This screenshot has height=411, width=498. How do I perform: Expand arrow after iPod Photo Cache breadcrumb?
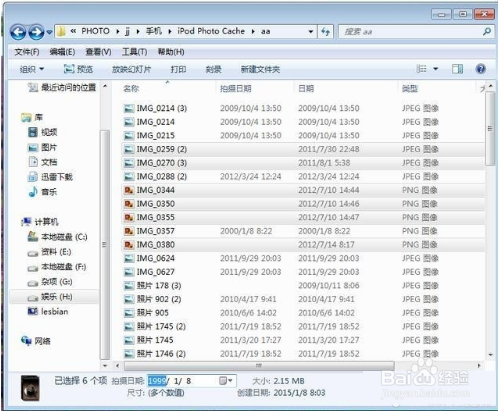tap(253, 32)
